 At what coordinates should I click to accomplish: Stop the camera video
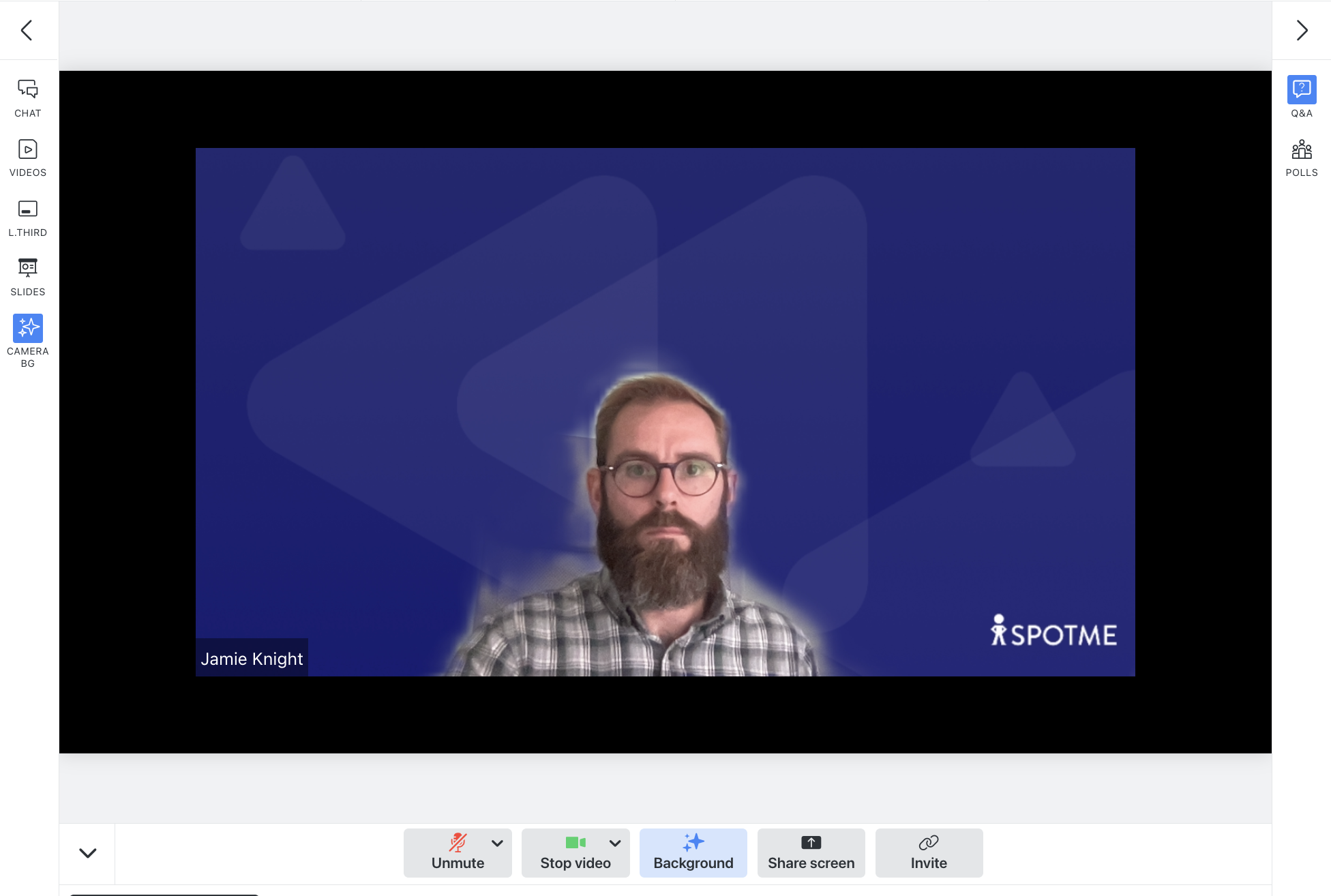(575, 853)
